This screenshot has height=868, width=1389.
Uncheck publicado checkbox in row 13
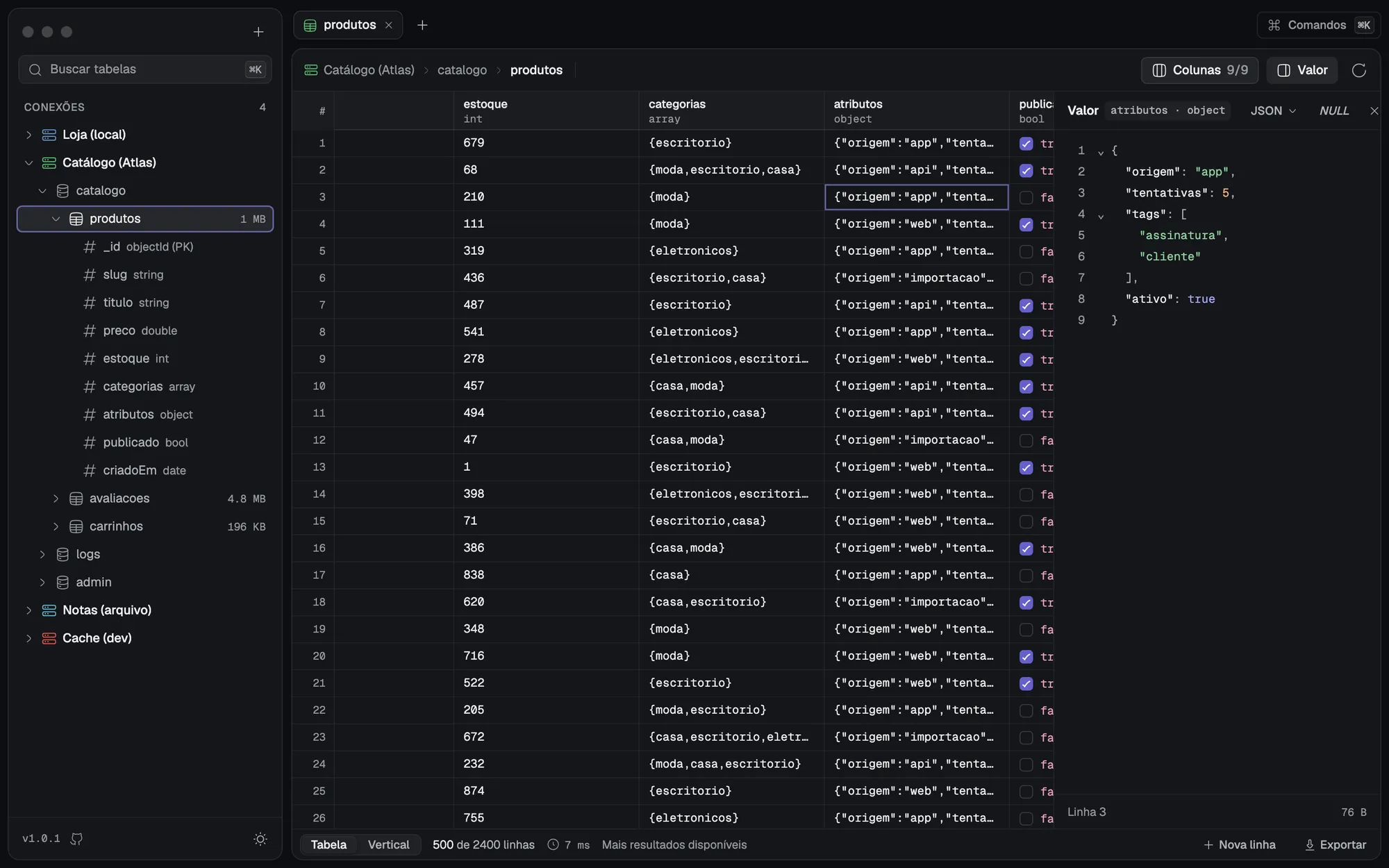(x=1026, y=468)
